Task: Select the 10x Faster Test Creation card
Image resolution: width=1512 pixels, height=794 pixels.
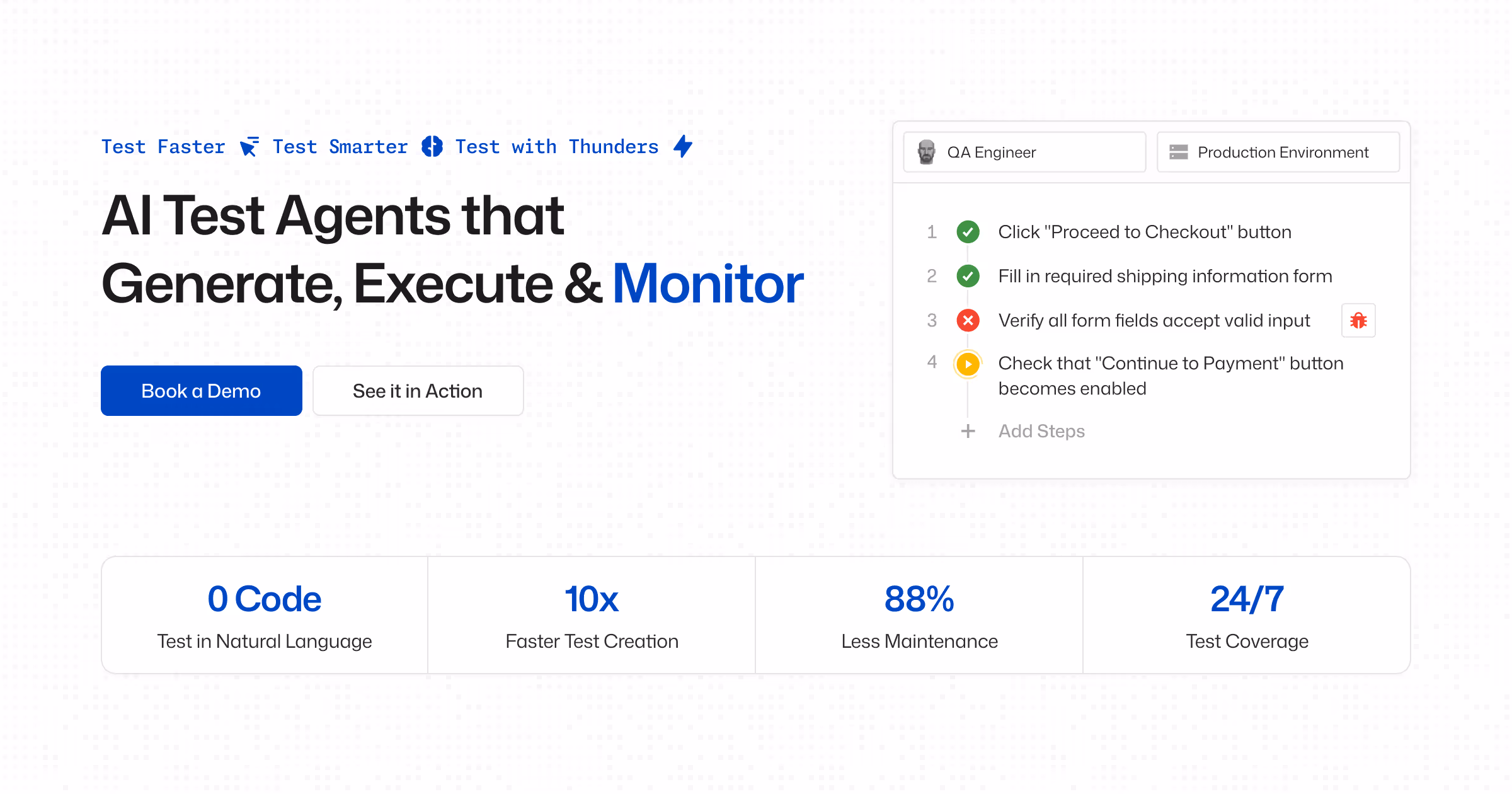Action: pos(592,616)
